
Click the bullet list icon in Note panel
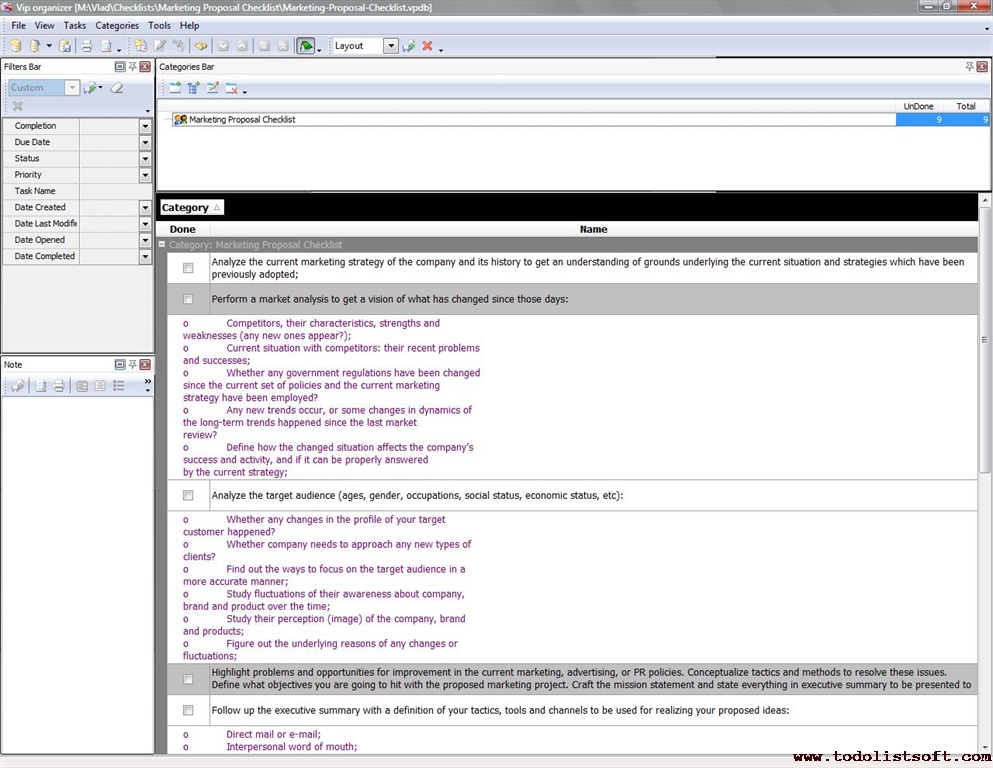pyautogui.click(x=119, y=386)
